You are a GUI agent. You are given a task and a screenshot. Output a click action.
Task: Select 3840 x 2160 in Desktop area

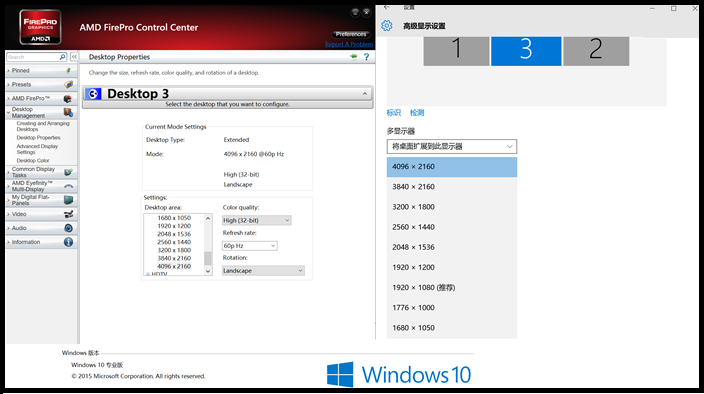click(174, 258)
